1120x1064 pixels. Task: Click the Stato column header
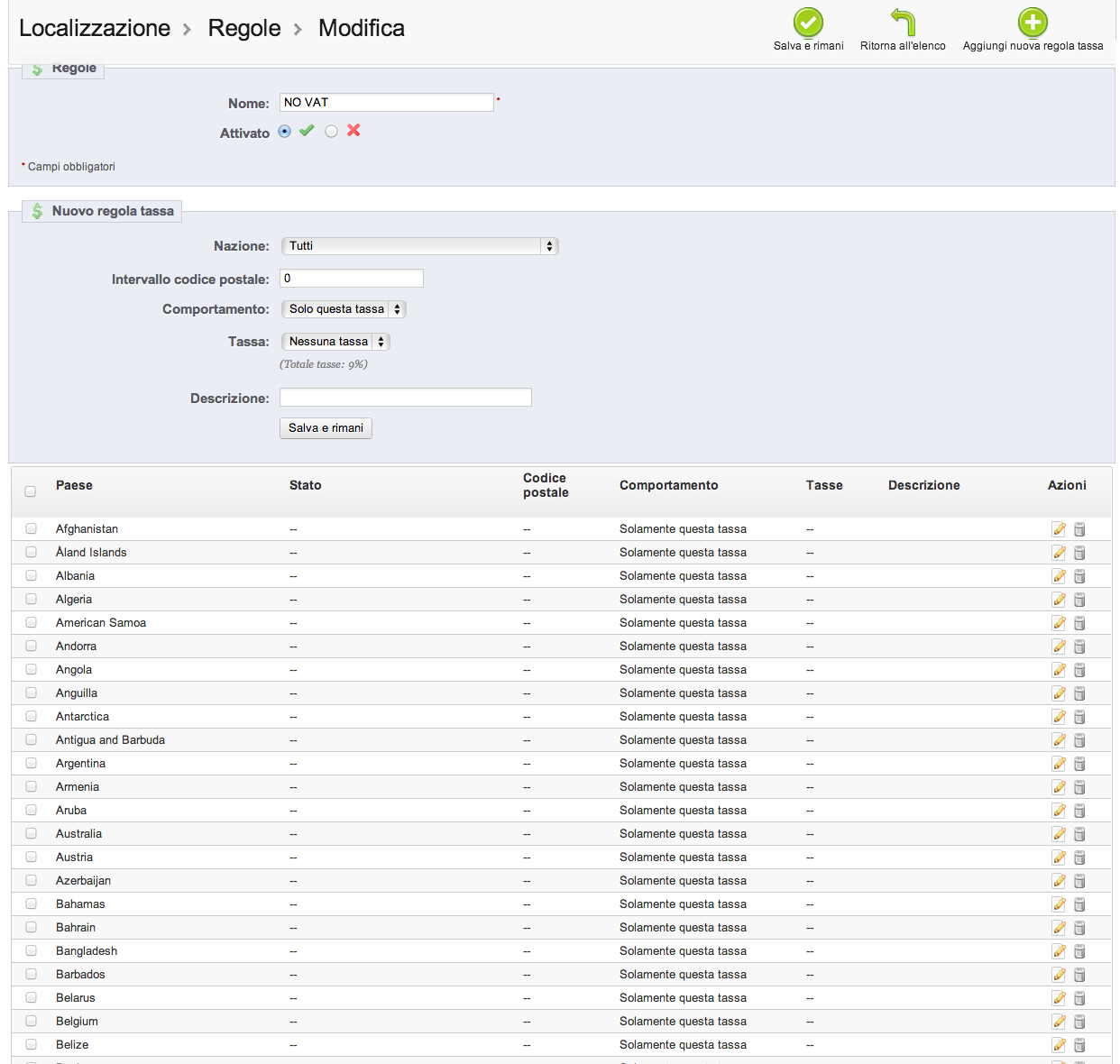306,485
